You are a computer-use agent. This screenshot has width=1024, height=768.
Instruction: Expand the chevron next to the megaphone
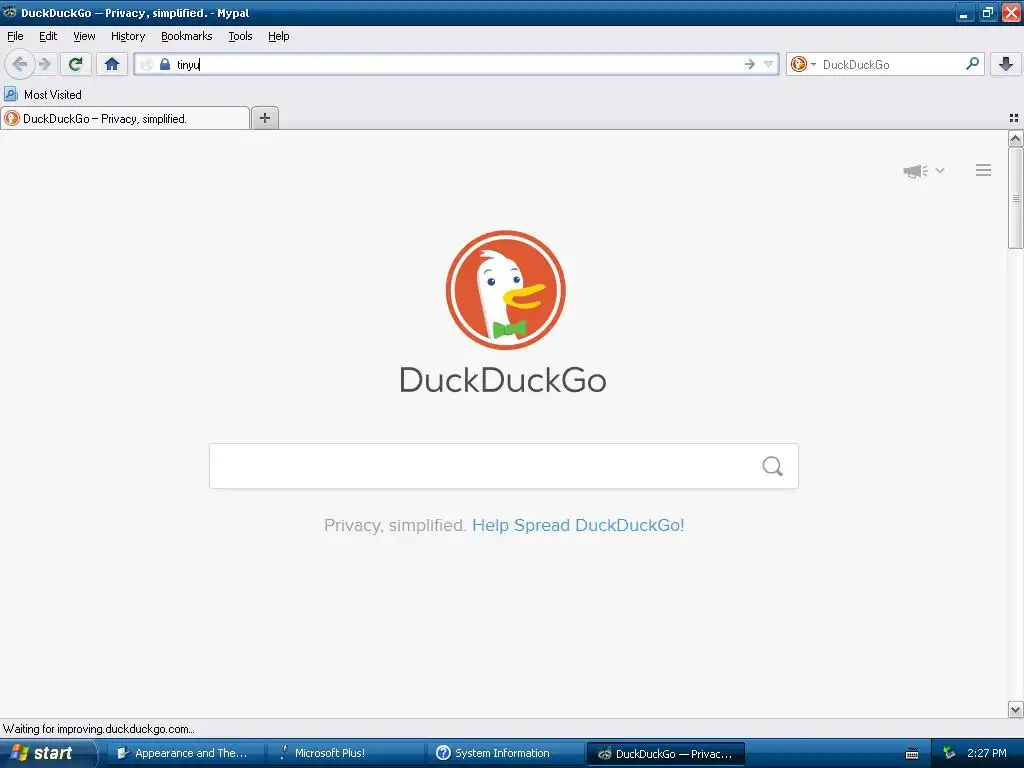(940, 170)
